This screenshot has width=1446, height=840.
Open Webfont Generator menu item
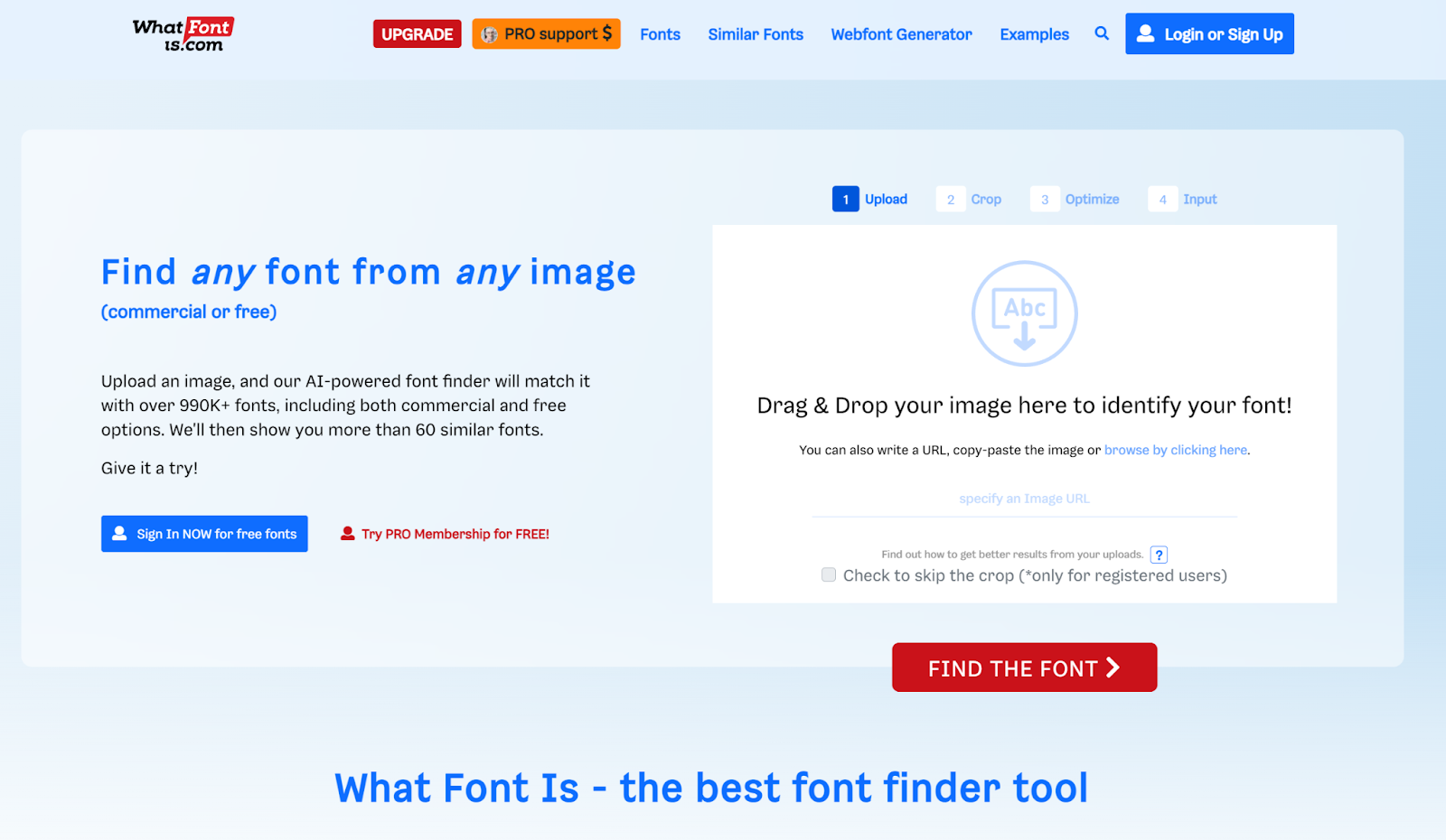(x=901, y=34)
